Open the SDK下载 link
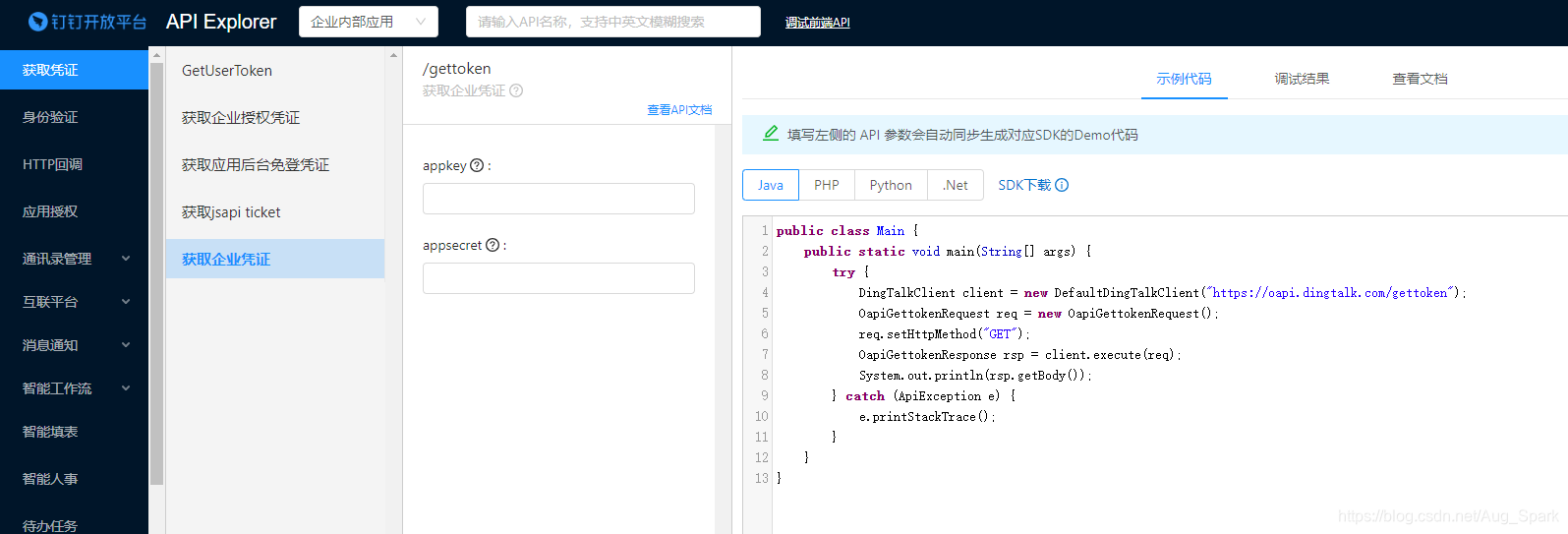 coord(1024,185)
